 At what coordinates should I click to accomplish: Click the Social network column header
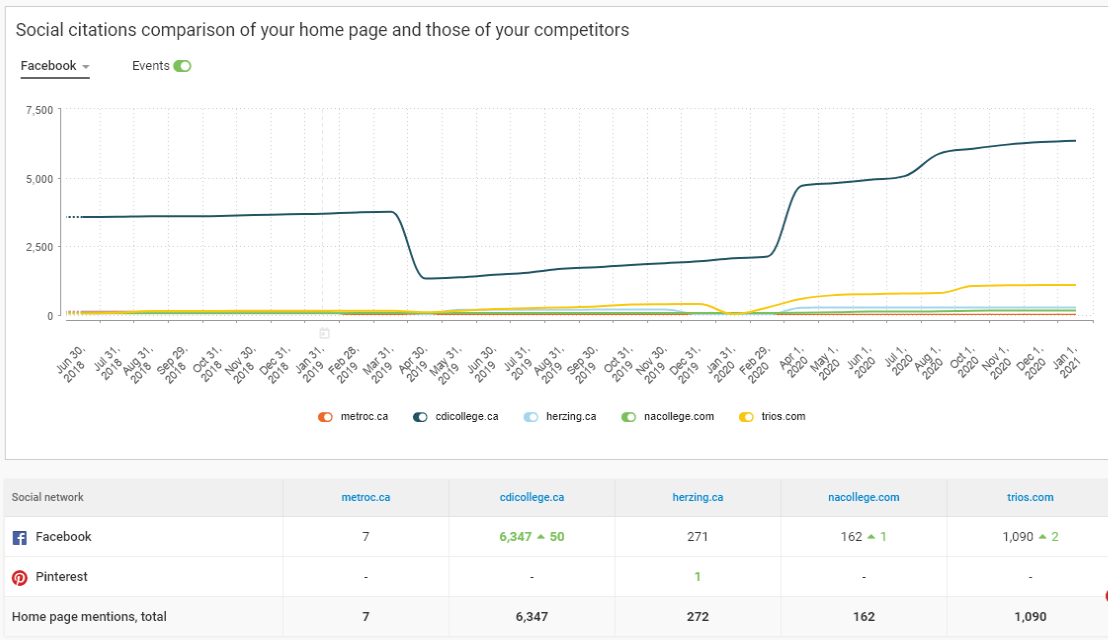click(47, 497)
